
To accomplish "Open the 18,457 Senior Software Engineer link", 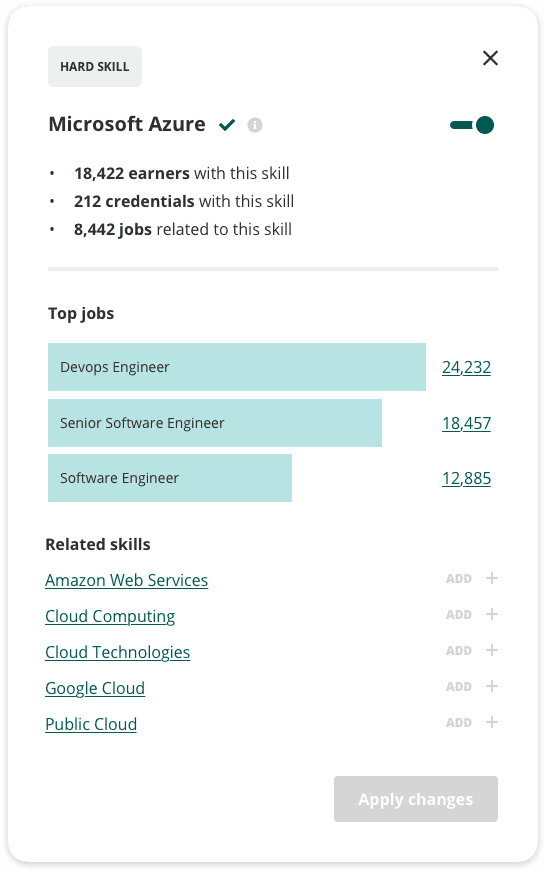I will pos(466,423).
